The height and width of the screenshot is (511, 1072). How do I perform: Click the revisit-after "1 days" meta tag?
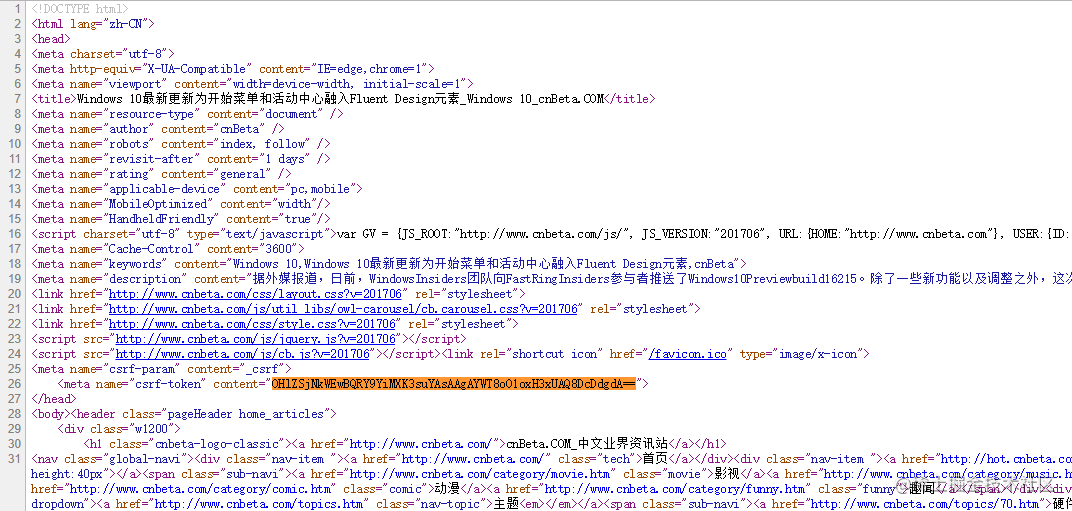point(180,159)
